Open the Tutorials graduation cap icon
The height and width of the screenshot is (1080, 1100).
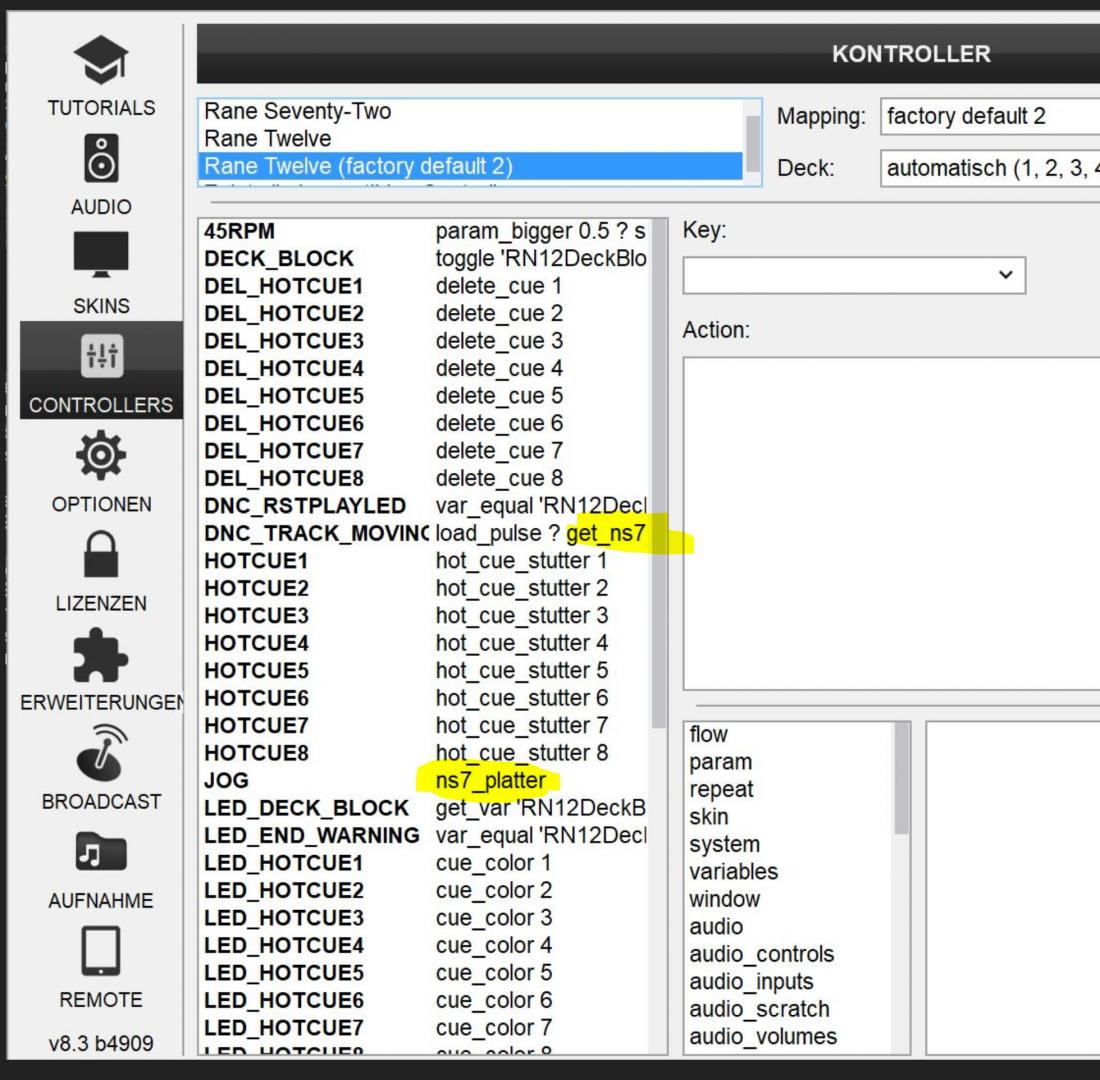[x=101, y=59]
